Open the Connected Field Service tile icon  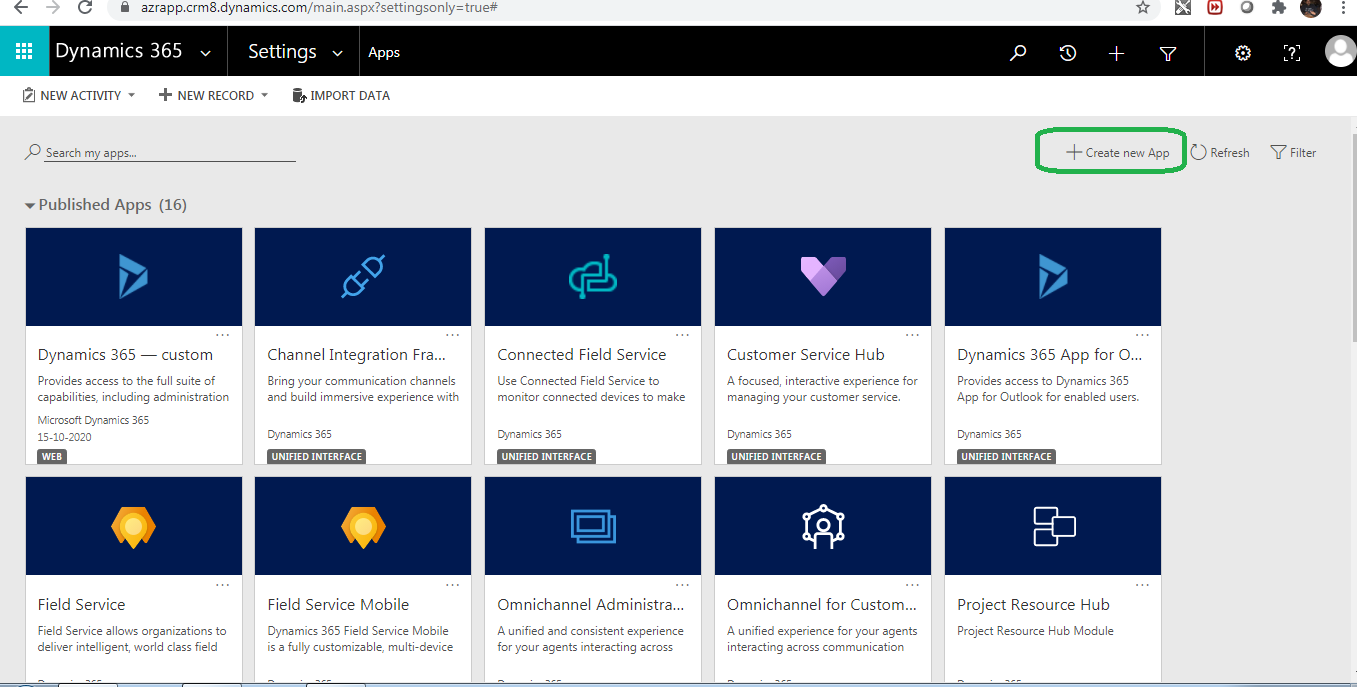(x=593, y=276)
